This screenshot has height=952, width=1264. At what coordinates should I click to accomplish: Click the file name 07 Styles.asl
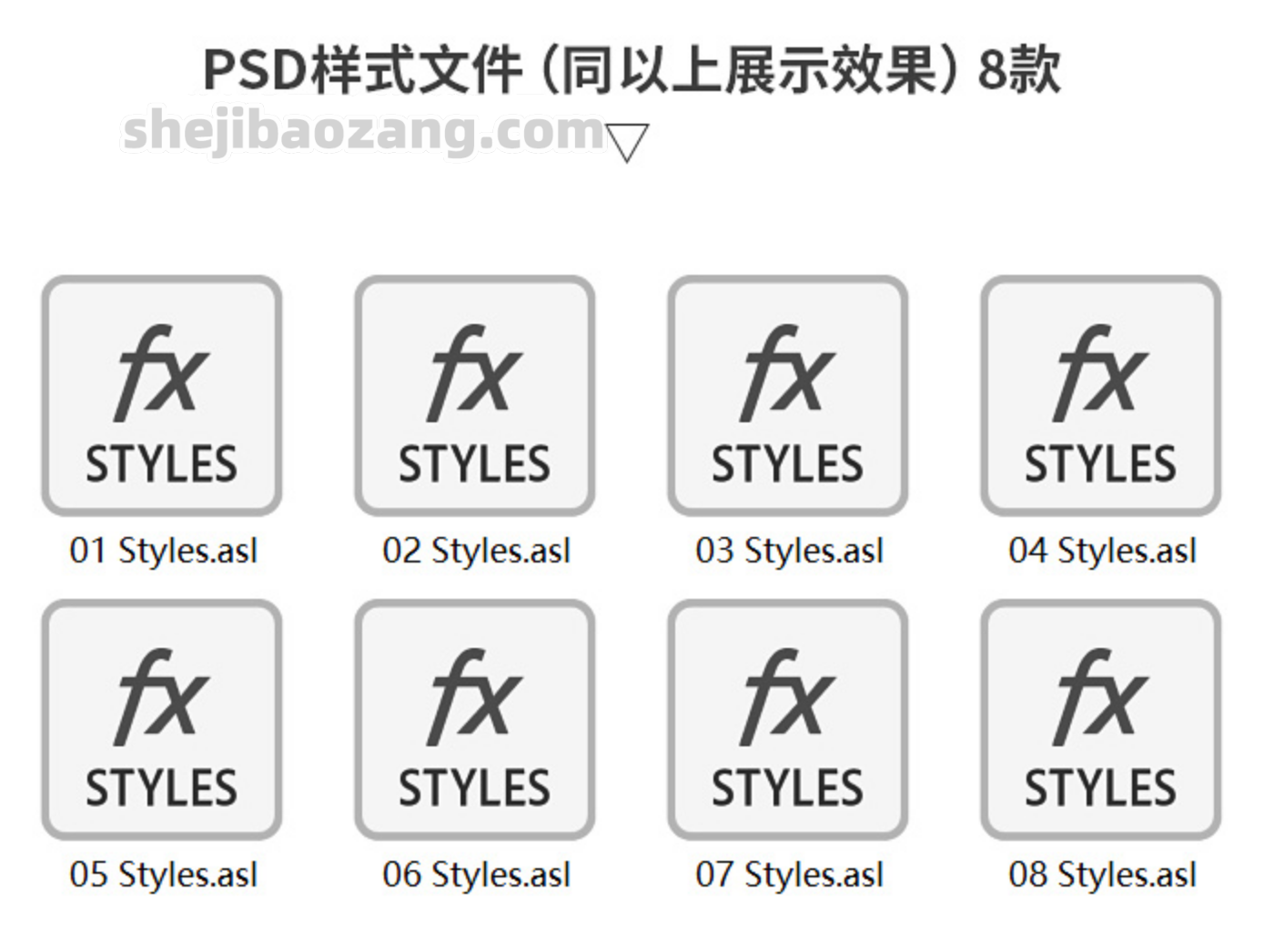pos(790,876)
